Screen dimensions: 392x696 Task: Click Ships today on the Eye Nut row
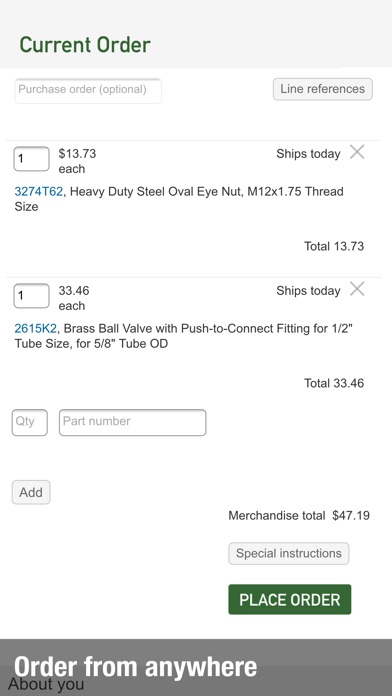click(x=308, y=154)
